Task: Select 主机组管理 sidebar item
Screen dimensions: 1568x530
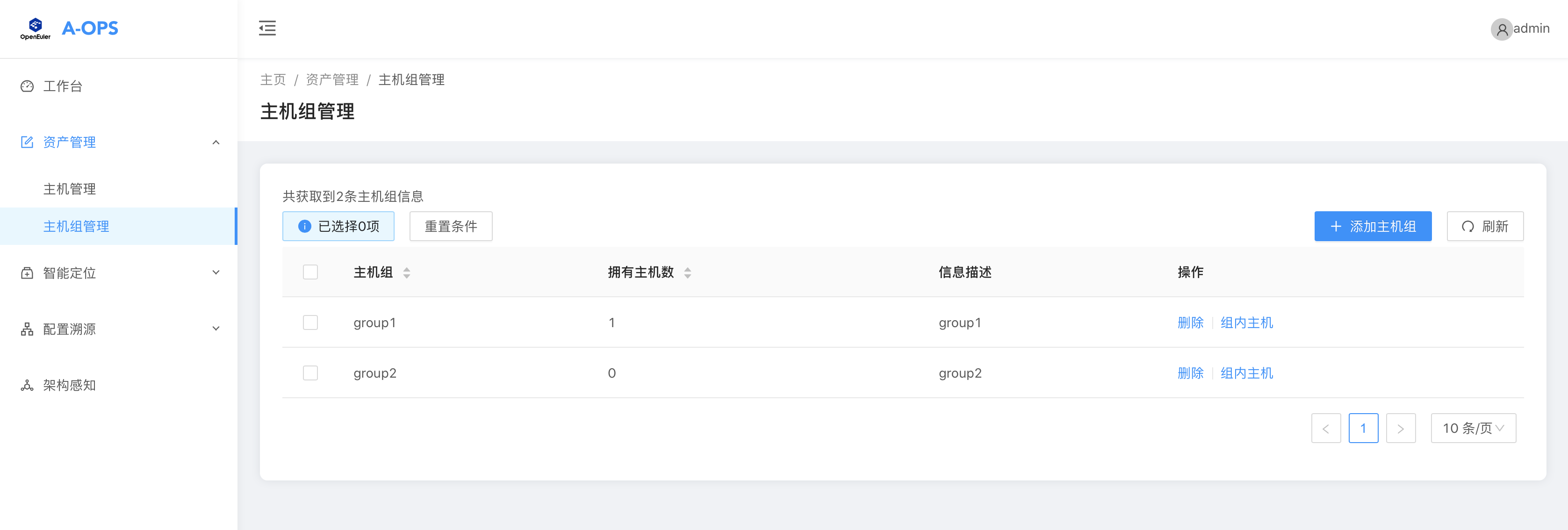Action: [x=76, y=226]
